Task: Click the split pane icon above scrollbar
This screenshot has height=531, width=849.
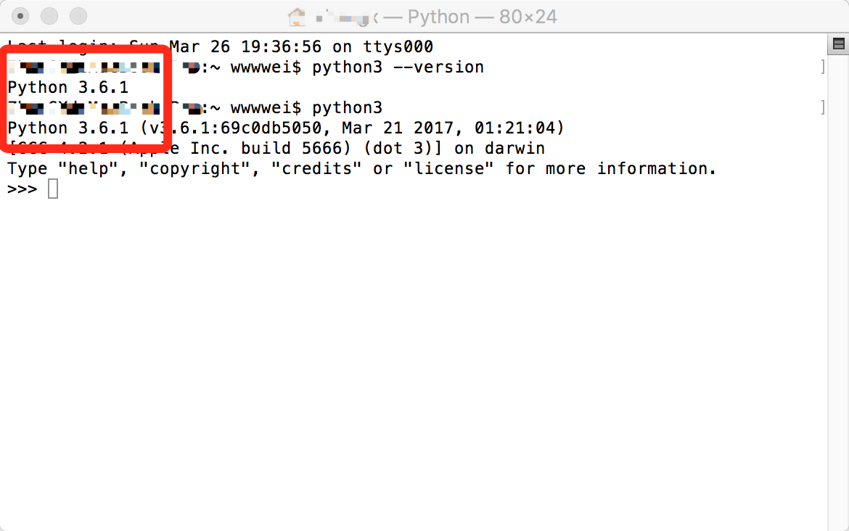Action: tap(838, 44)
